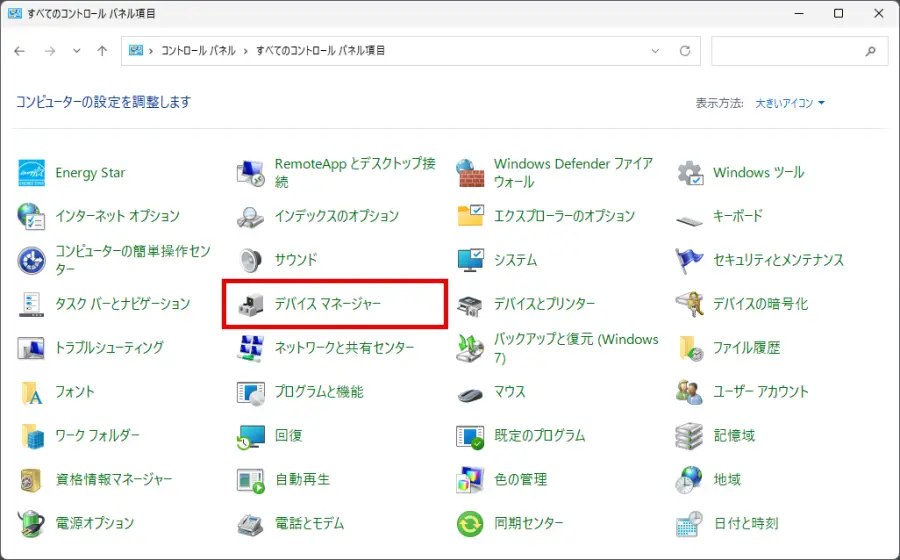The width and height of the screenshot is (900, 560).
Task: Click the search magnifier icon
Action: coord(871,51)
